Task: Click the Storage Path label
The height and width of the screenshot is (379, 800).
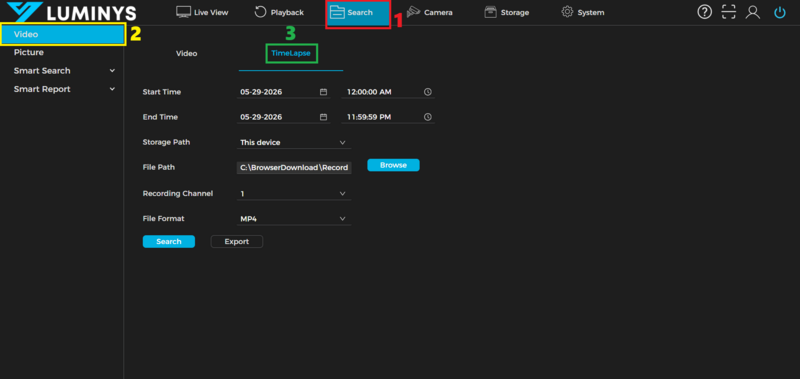Action: [166, 142]
